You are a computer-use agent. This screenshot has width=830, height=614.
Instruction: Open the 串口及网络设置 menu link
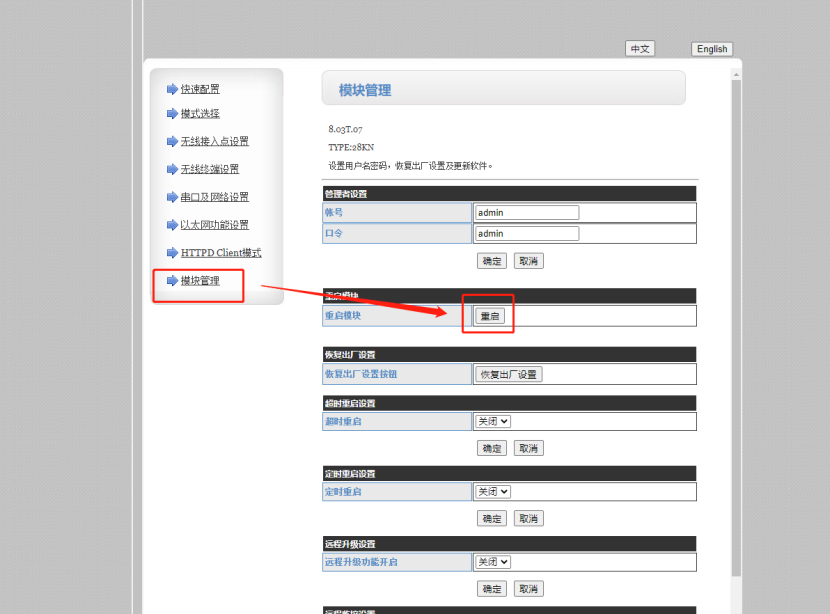(x=214, y=197)
